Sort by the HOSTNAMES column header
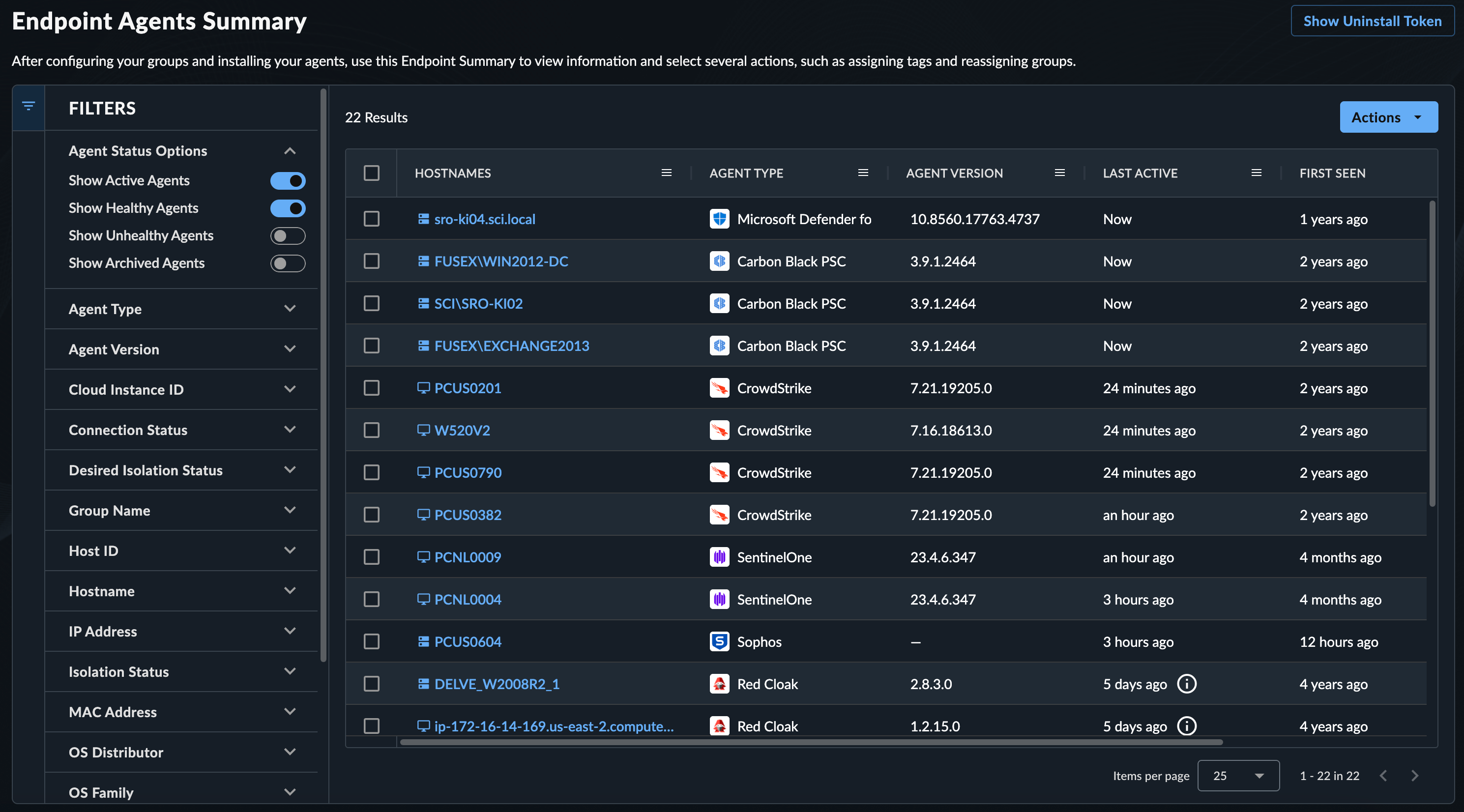The height and width of the screenshot is (812, 1464). coord(452,173)
